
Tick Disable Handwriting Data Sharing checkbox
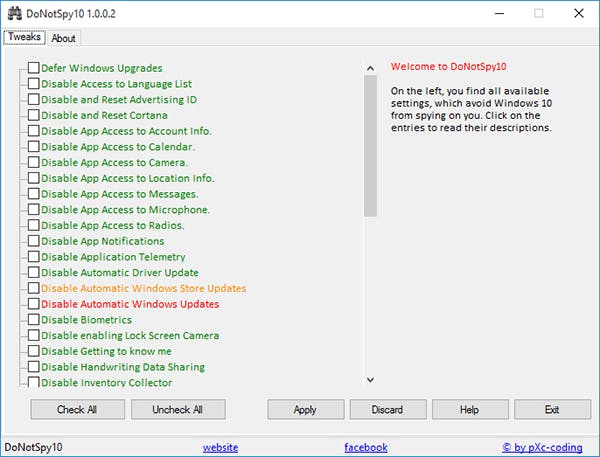point(34,366)
